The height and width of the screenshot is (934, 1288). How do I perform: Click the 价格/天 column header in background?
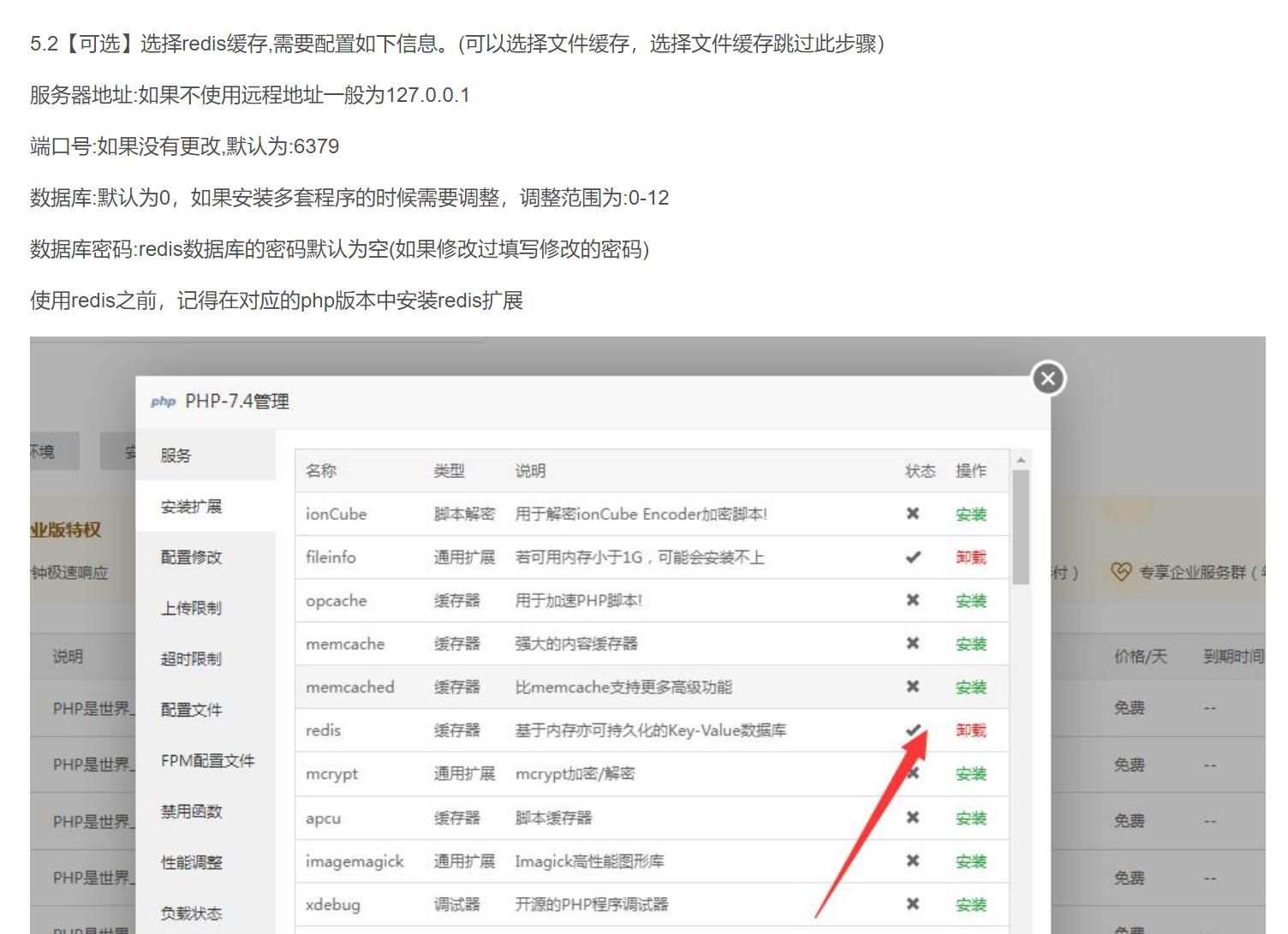[x=1140, y=657]
